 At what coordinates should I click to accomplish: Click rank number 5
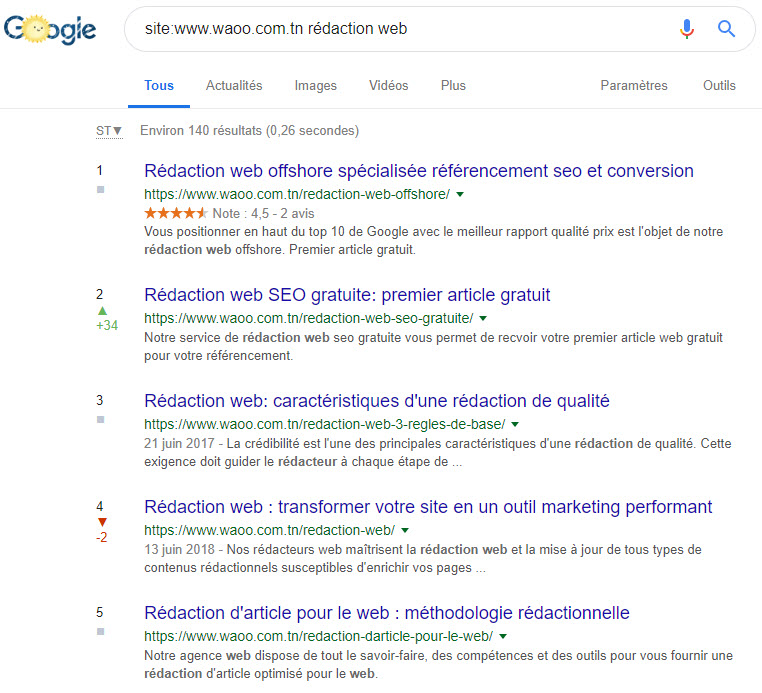100,612
